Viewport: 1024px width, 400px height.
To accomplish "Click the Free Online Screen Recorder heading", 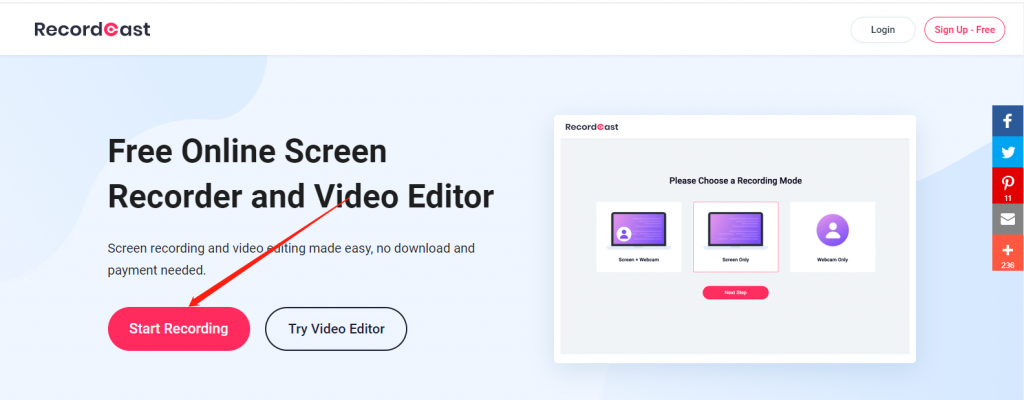I will tap(300, 175).
